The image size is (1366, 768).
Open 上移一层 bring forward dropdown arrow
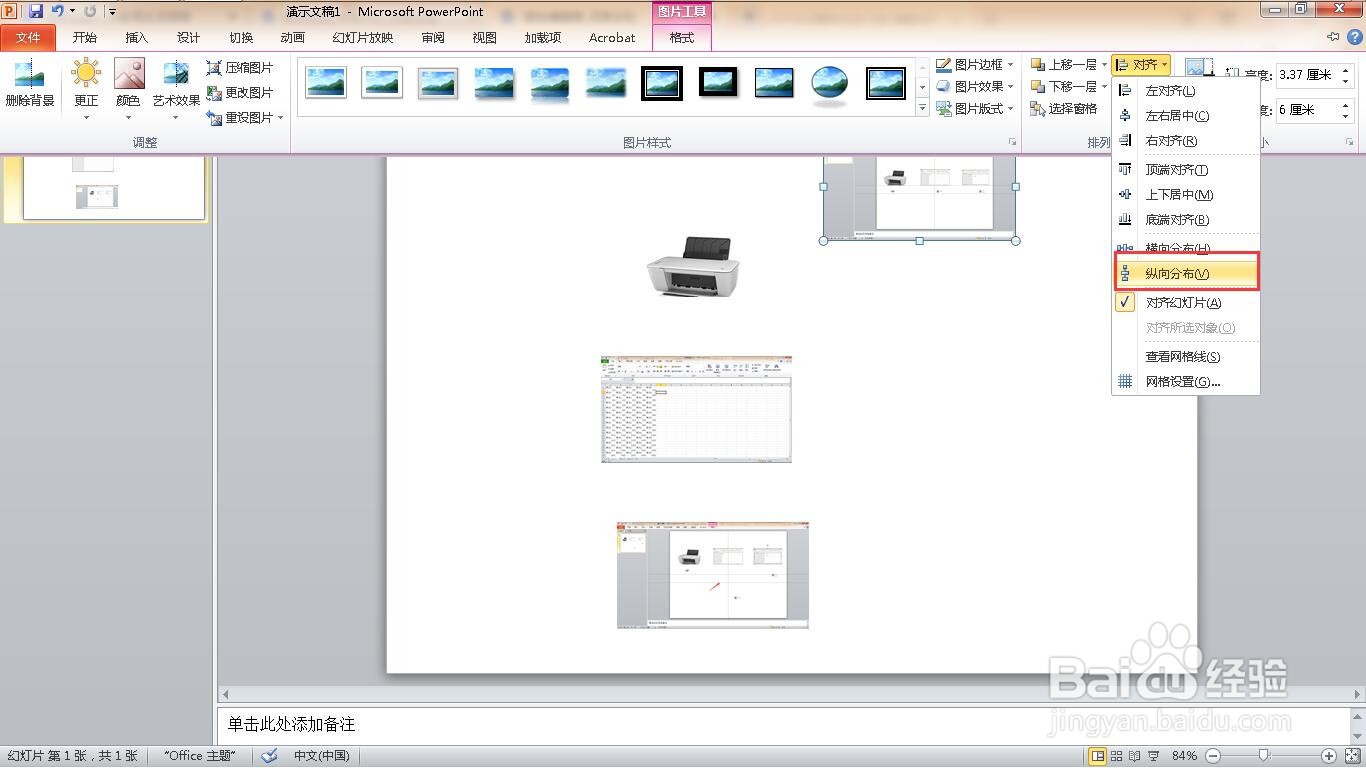(x=1106, y=65)
